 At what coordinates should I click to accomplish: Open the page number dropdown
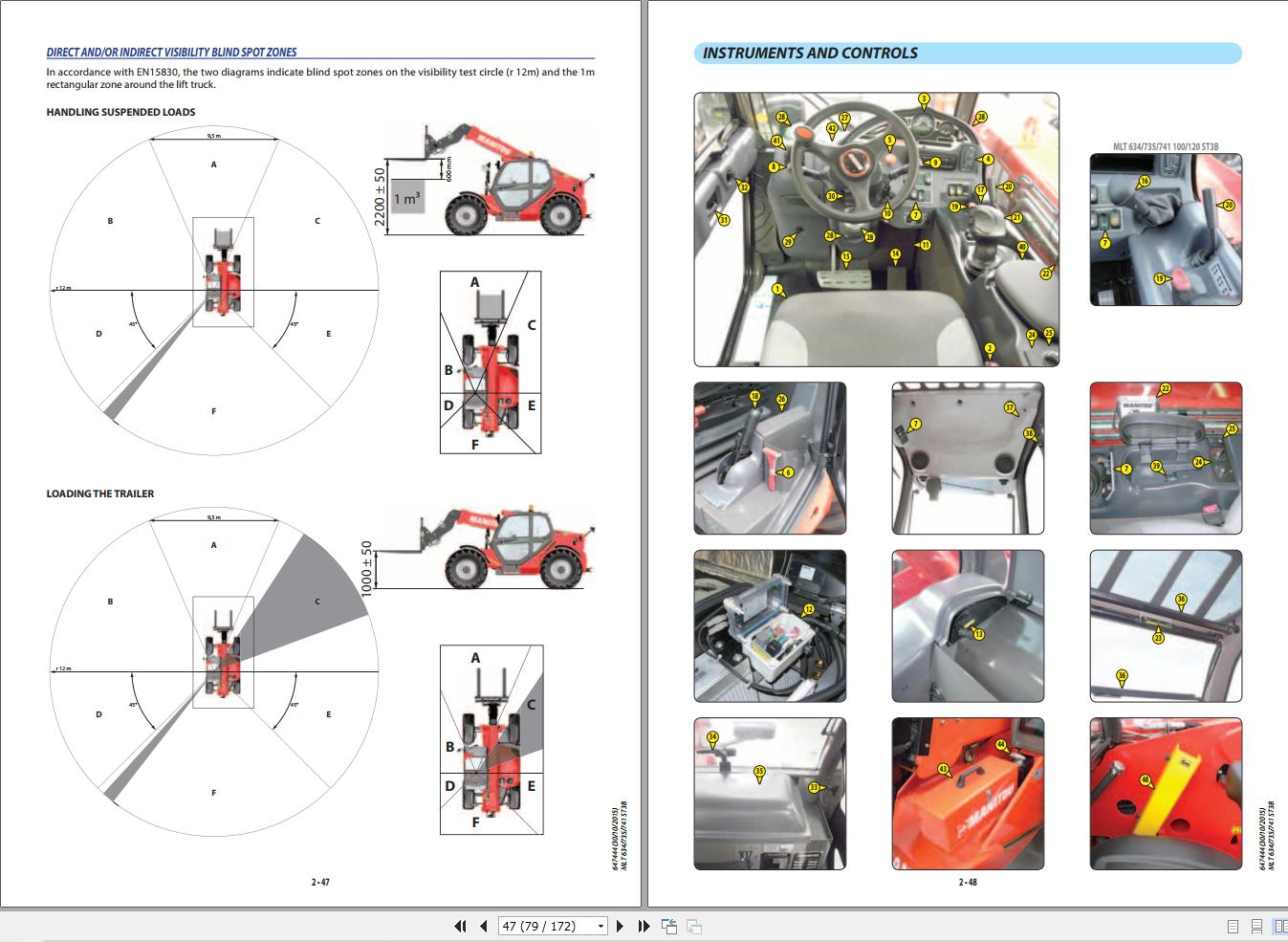pyautogui.click(x=602, y=926)
